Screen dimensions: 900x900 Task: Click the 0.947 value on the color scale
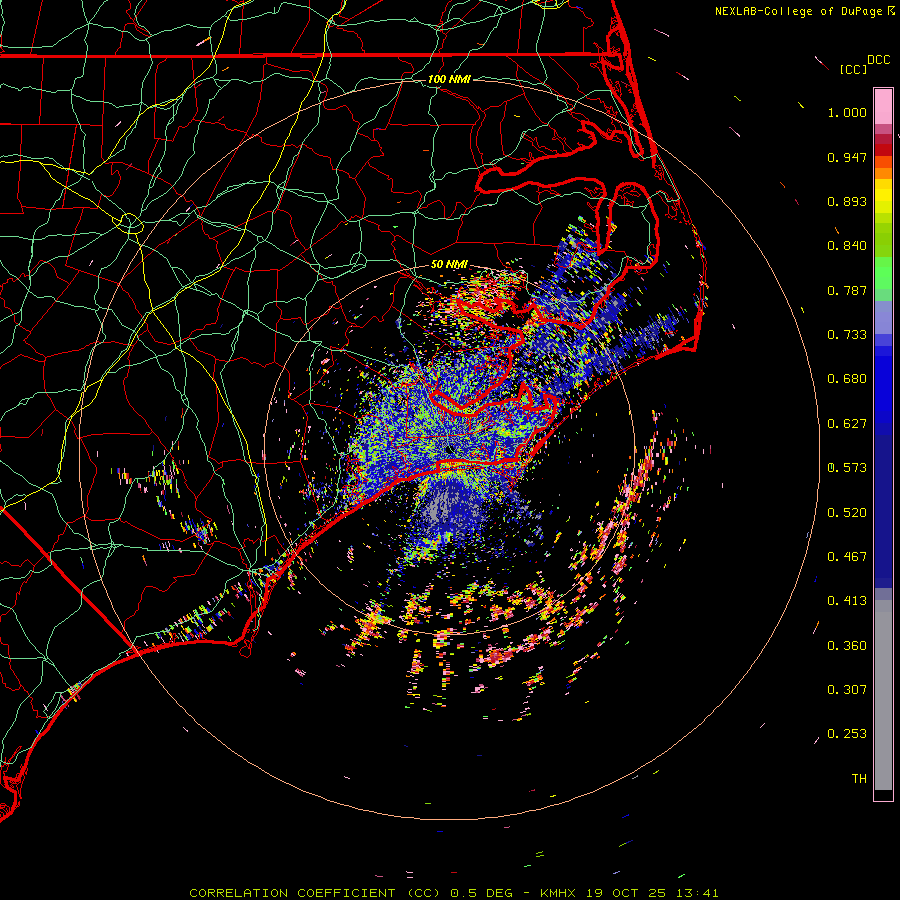[x=847, y=157]
